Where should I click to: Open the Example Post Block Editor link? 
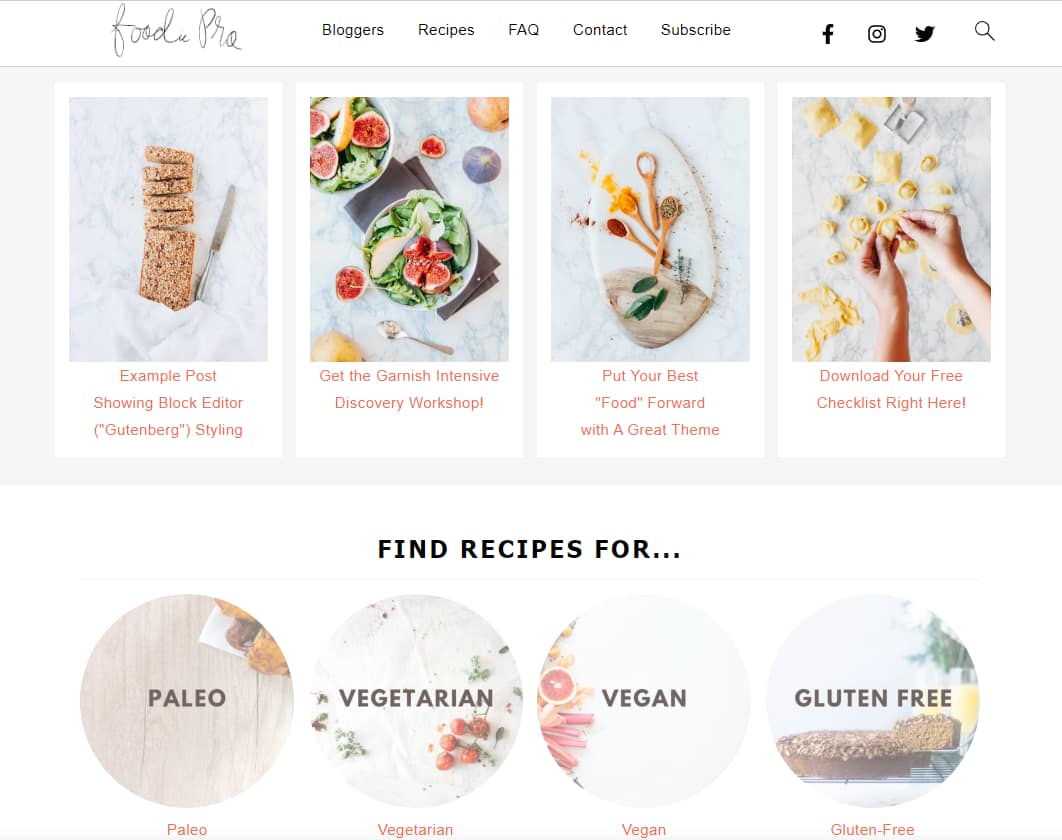[x=168, y=402]
